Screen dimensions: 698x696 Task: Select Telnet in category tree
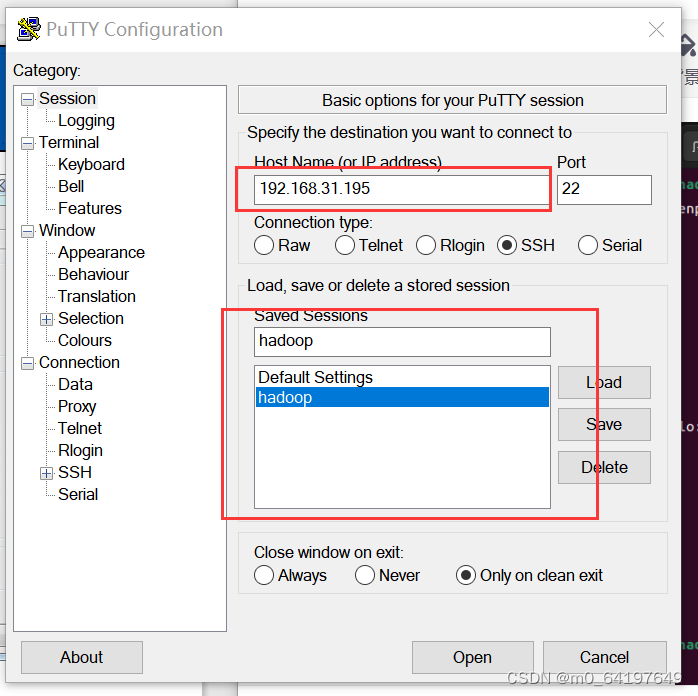pos(80,429)
